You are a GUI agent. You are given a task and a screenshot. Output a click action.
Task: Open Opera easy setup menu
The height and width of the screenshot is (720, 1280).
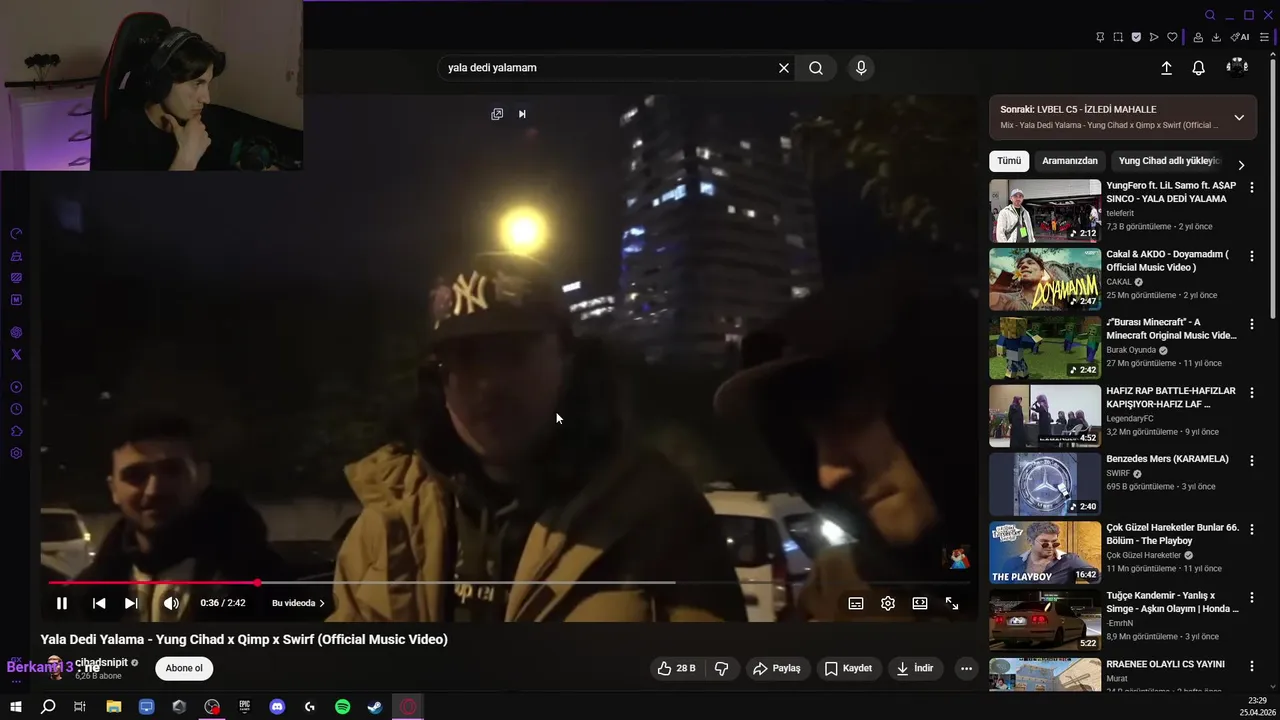point(1264,37)
